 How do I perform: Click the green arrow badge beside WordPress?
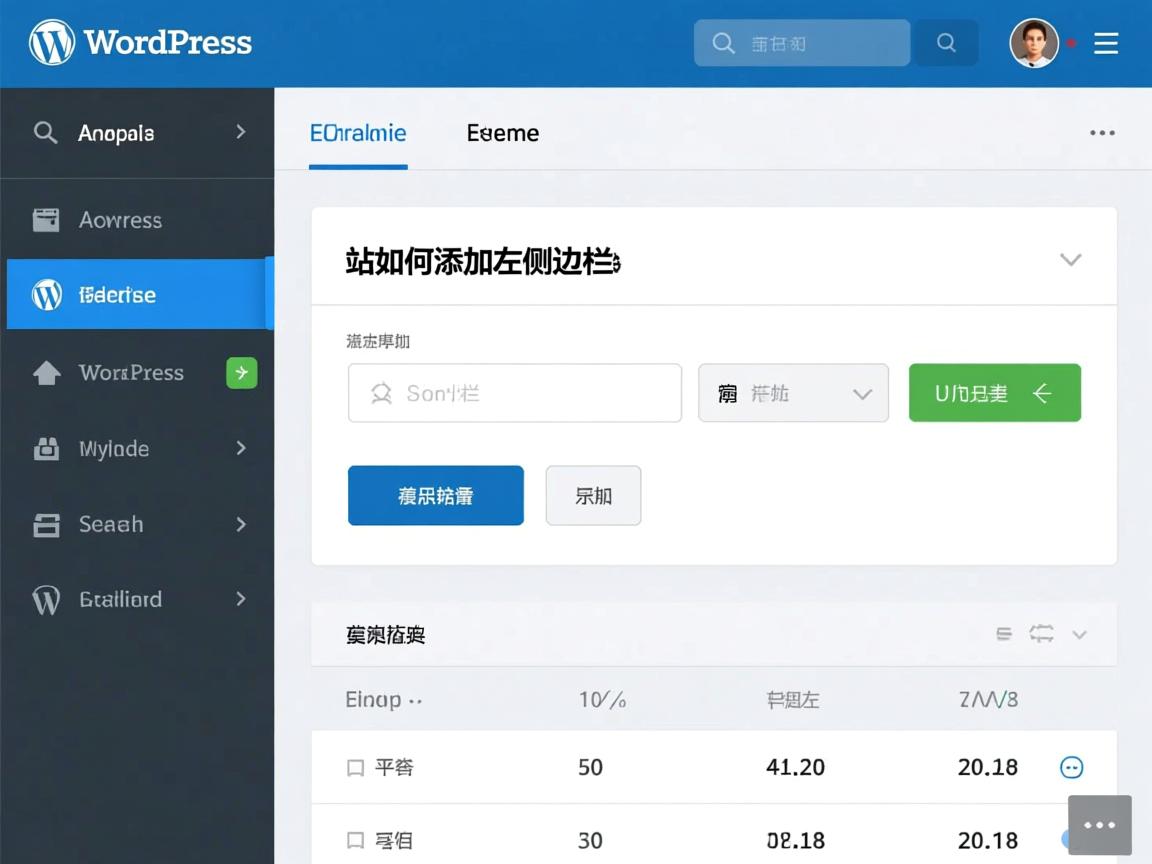241,372
